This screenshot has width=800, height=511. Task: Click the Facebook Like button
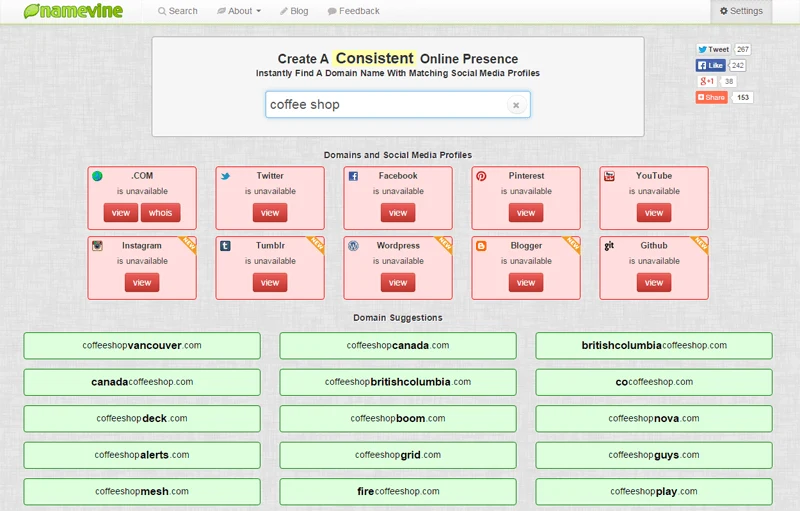(710, 65)
